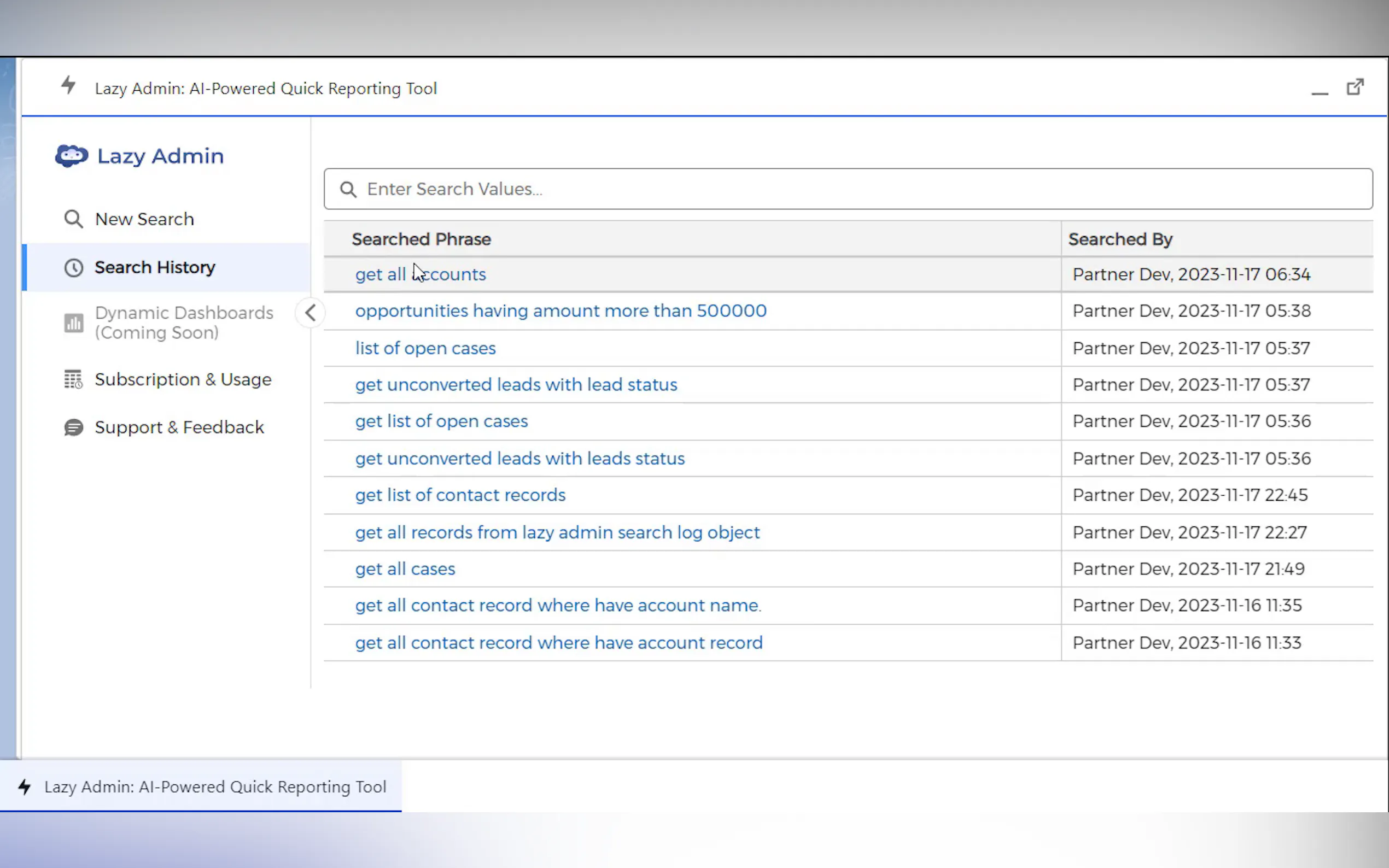Image resolution: width=1389 pixels, height=868 pixels.
Task: Open Support & Feedback section
Action: pyautogui.click(x=179, y=427)
